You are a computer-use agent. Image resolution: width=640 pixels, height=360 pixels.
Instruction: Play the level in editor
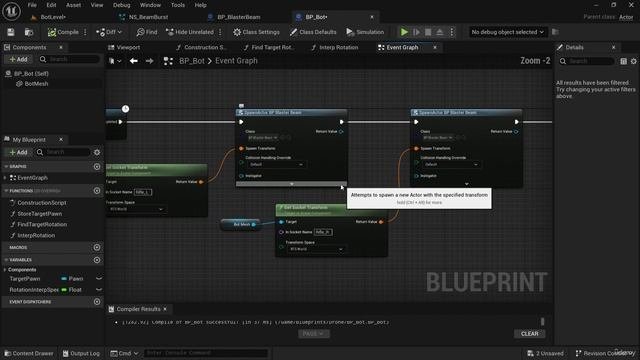coord(404,32)
